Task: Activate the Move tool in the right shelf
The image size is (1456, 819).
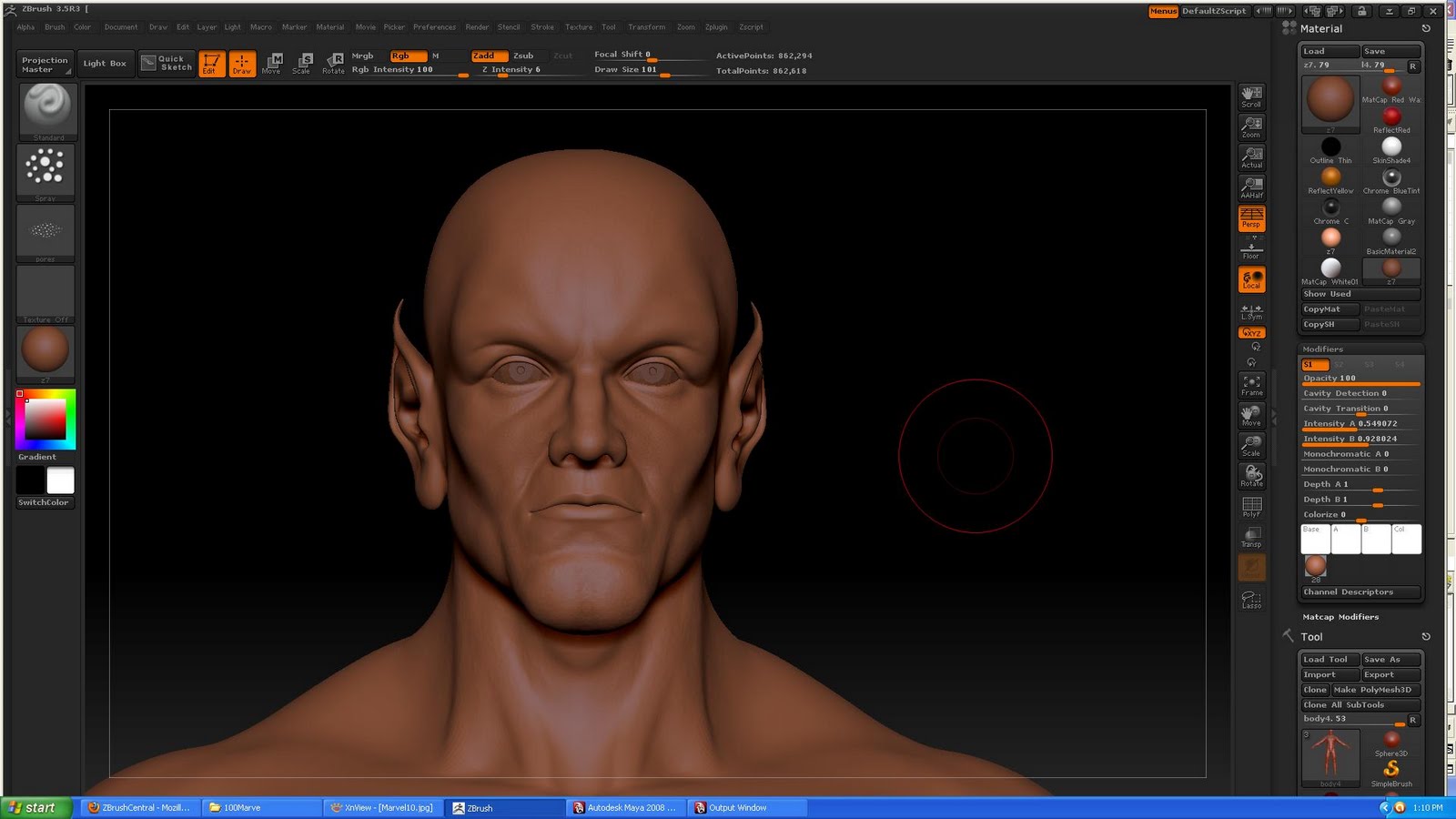Action: pyautogui.click(x=1251, y=417)
